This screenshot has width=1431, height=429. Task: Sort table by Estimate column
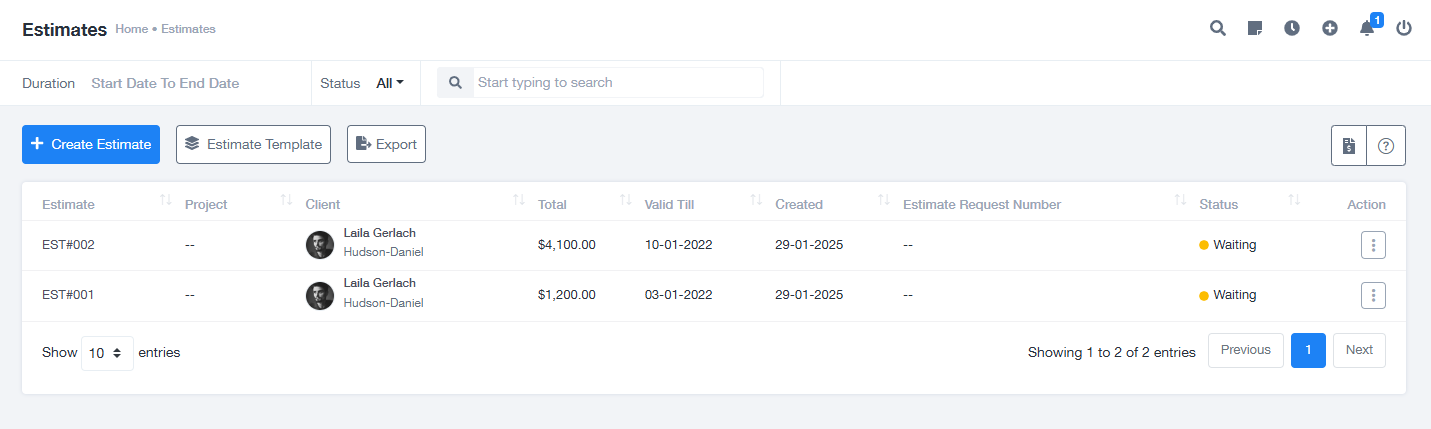[x=68, y=204]
